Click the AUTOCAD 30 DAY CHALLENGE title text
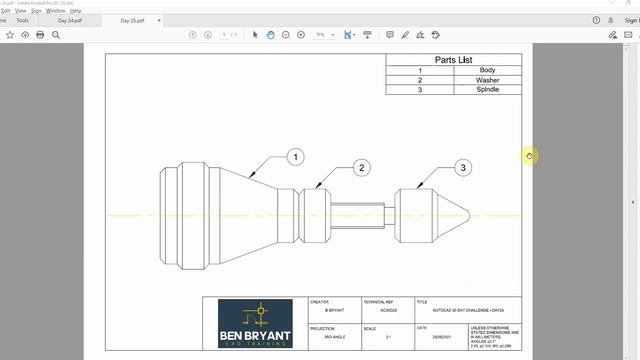The width and height of the screenshot is (640, 360). click(468, 311)
